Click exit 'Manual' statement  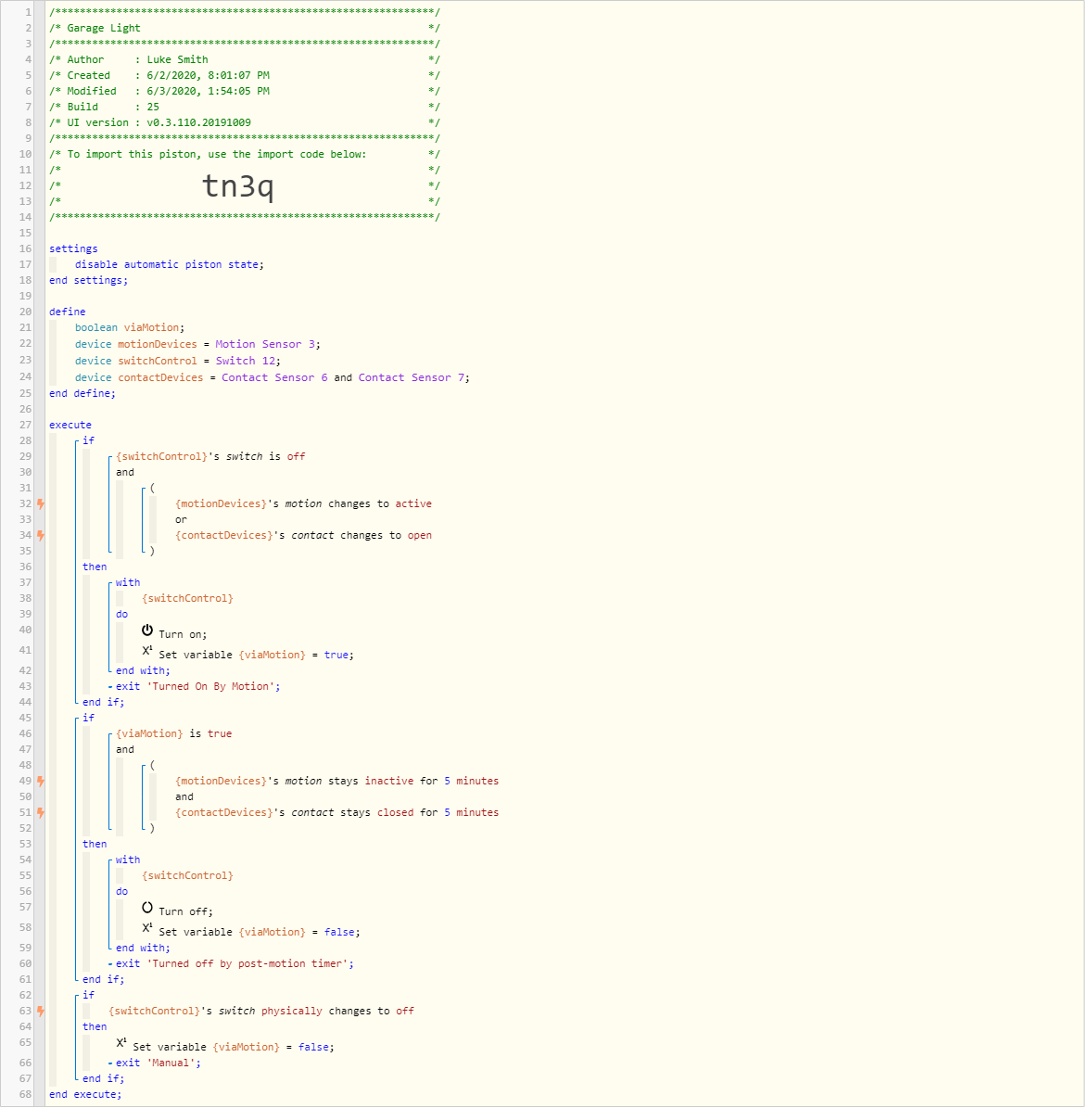(159, 1063)
